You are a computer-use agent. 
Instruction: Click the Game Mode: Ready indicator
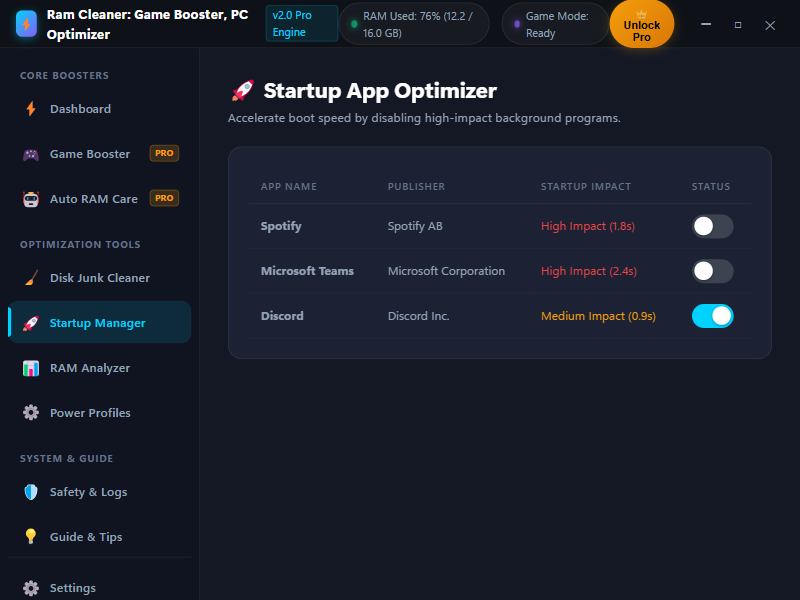click(555, 24)
